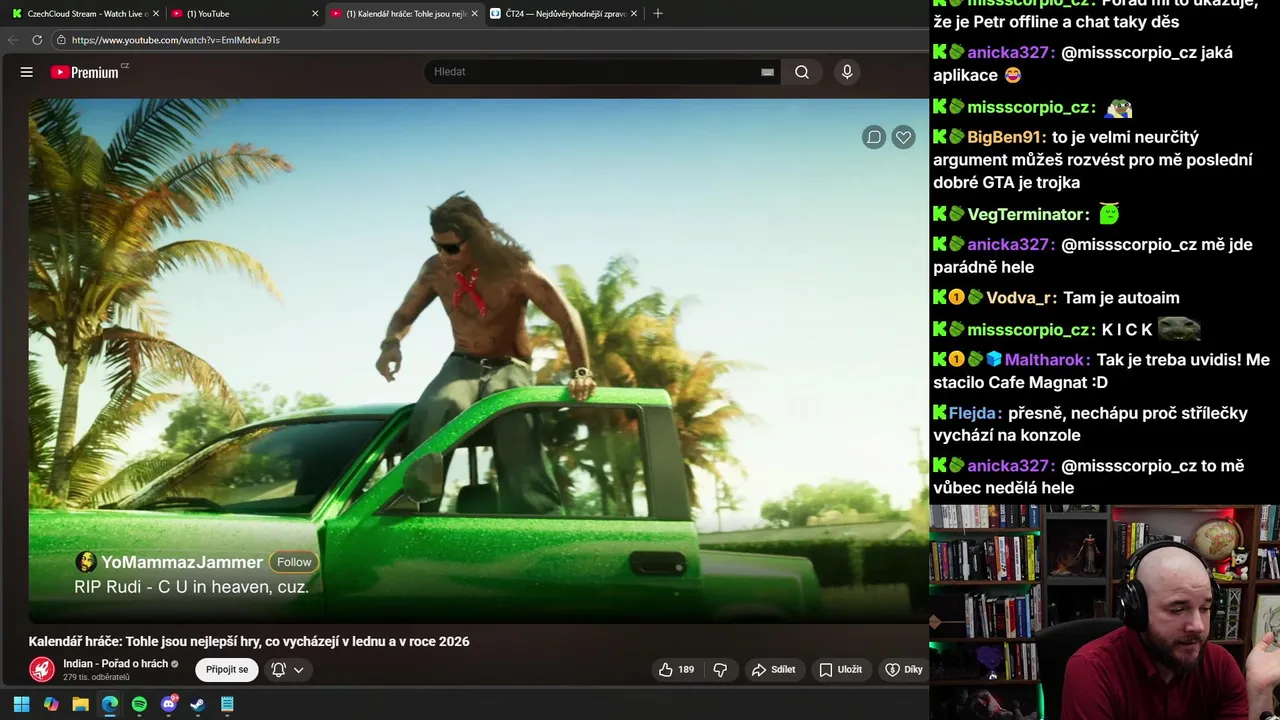Like the video with thumbs up

pyautogui.click(x=676, y=670)
